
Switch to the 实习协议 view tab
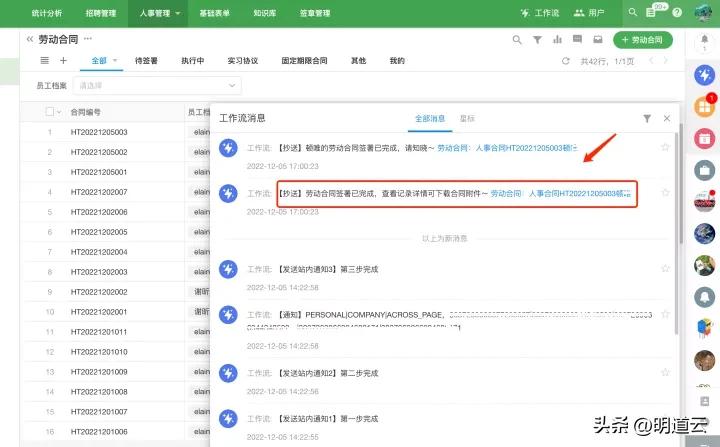[243, 61]
